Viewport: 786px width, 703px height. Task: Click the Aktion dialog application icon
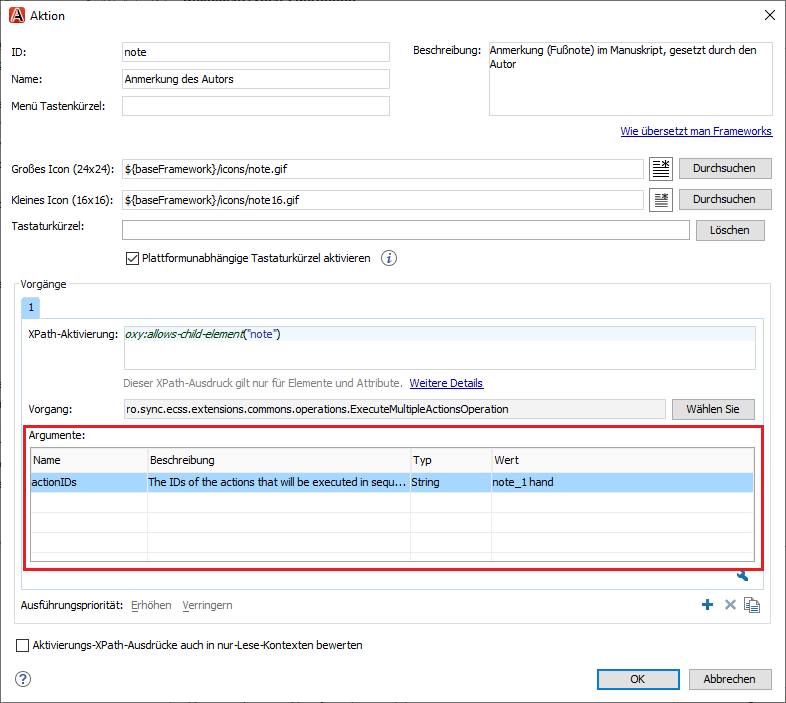pos(17,16)
